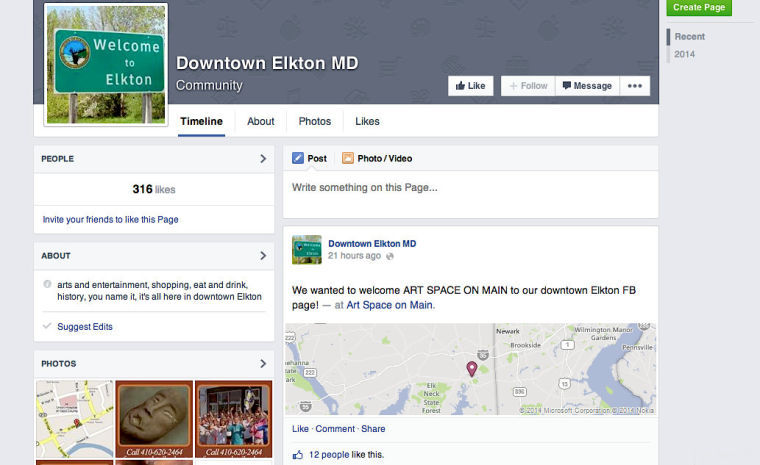The height and width of the screenshot is (465, 760).
Task: Open the Welcome to Elkton profile picture
Action: [106, 64]
